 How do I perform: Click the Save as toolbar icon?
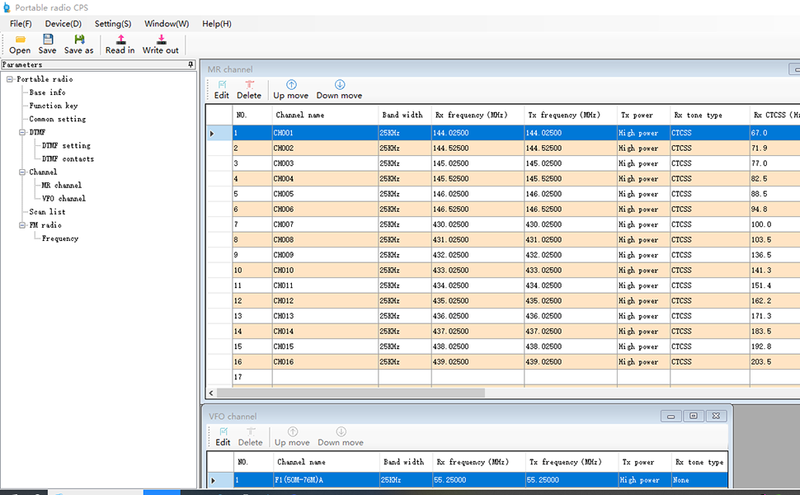(79, 44)
